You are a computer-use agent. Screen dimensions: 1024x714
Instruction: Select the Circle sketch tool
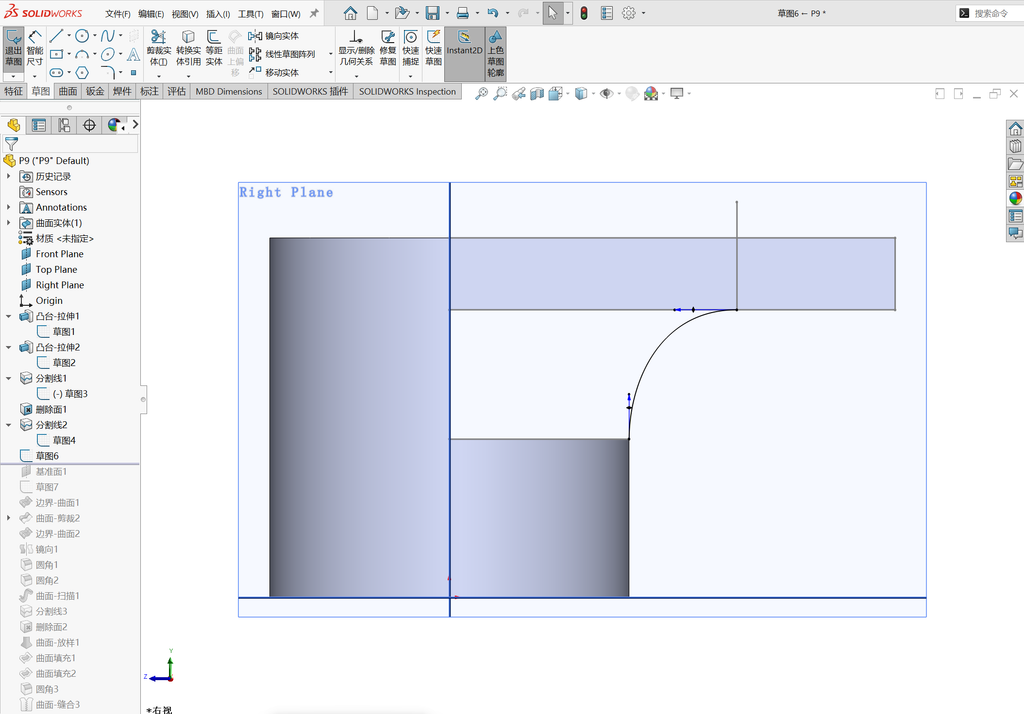coord(82,36)
